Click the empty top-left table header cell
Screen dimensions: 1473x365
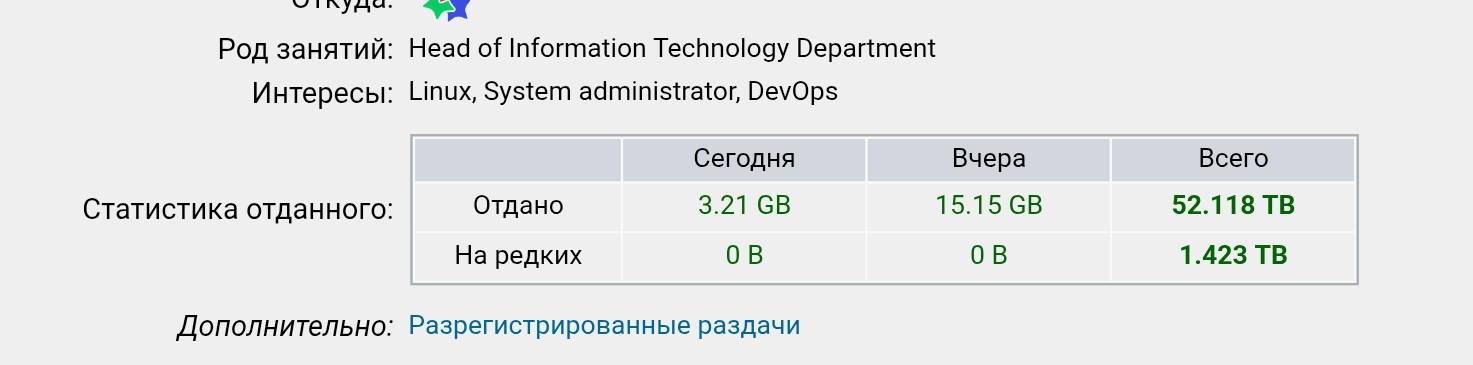tap(518, 159)
